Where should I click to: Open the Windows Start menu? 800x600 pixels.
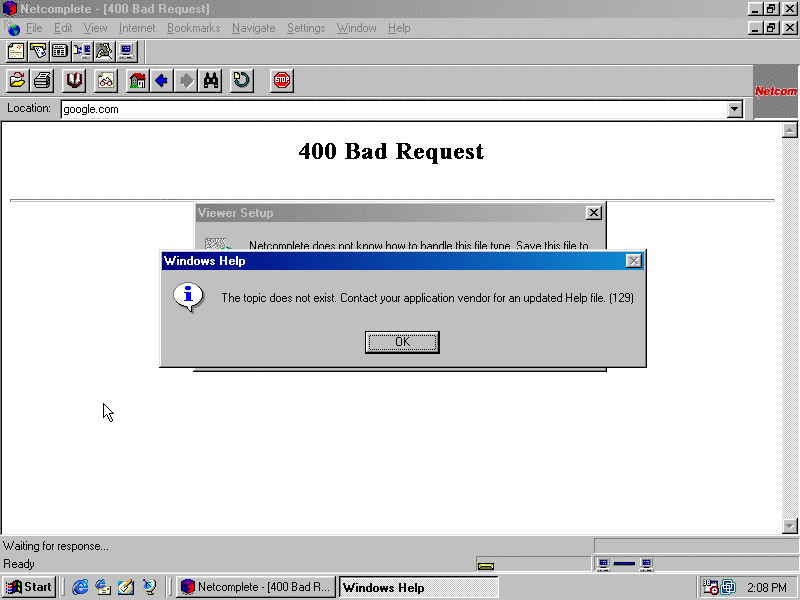pyautogui.click(x=29, y=587)
